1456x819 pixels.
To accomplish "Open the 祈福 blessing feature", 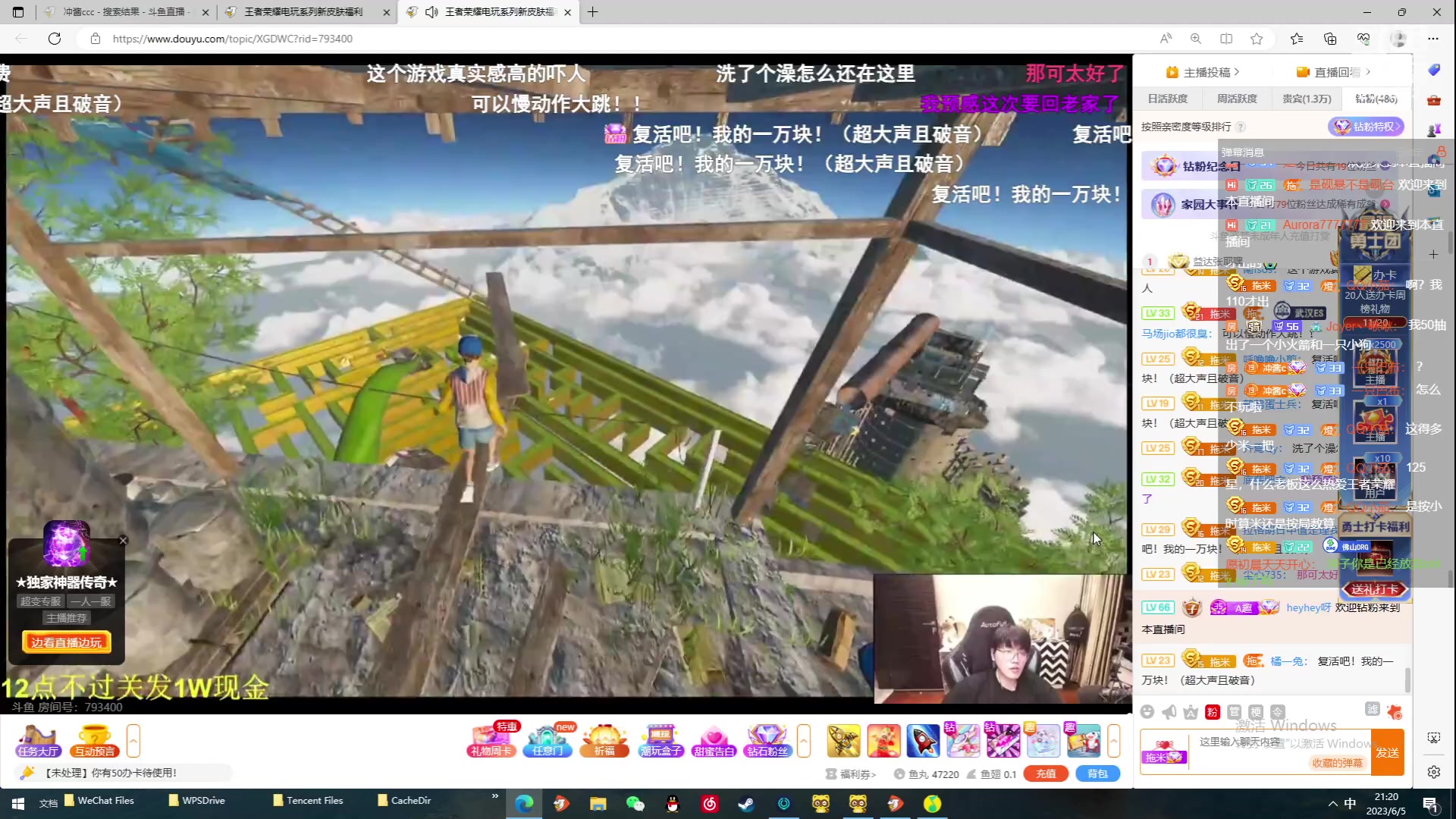I will pyautogui.click(x=604, y=741).
